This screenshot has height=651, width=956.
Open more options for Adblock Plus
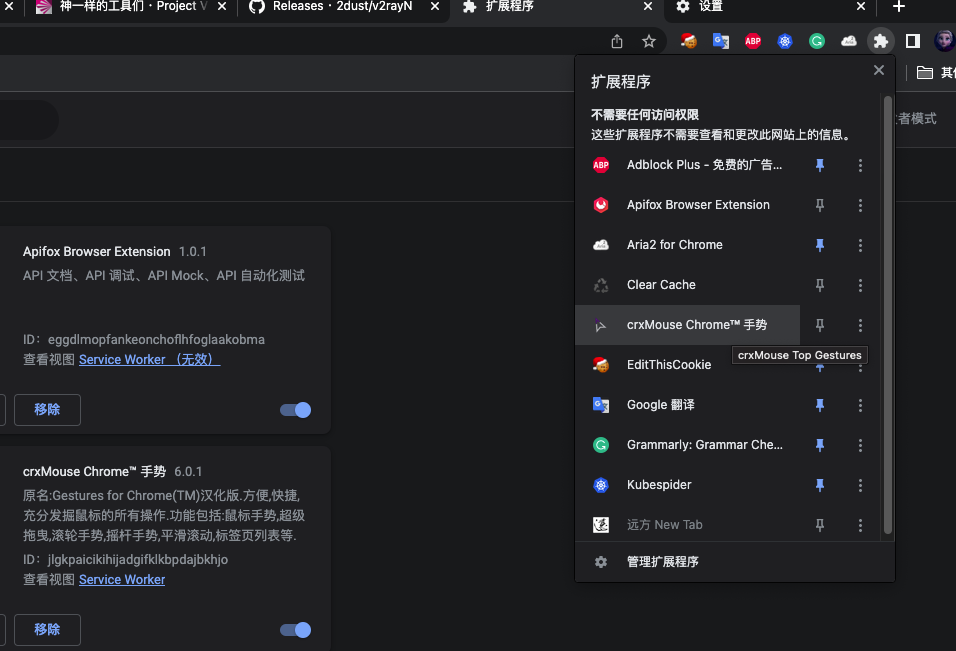click(x=860, y=165)
